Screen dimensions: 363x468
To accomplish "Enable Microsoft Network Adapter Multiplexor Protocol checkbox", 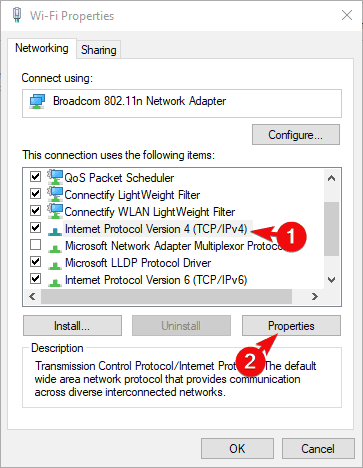I will click(x=35, y=245).
